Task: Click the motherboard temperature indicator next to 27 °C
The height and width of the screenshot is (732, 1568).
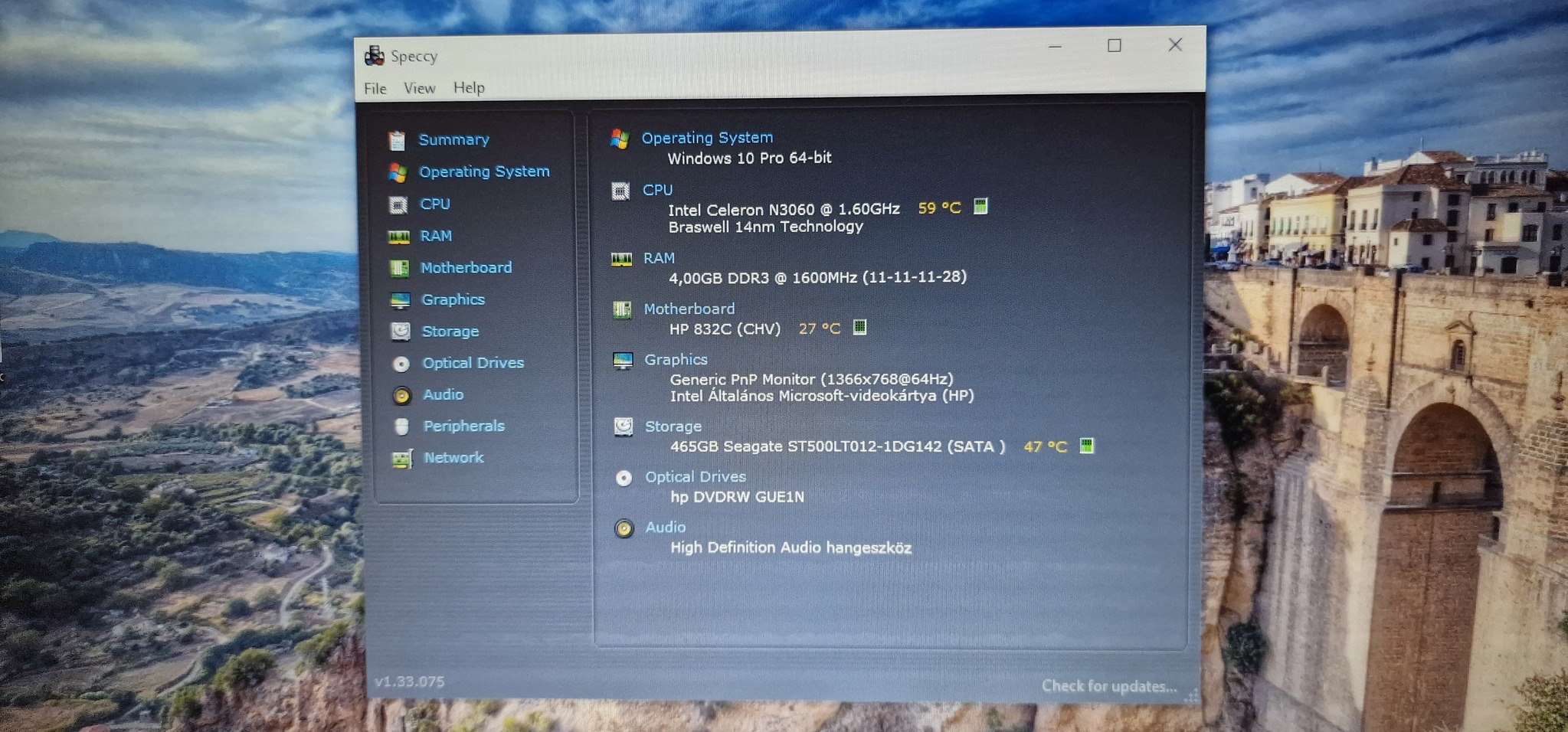Action: [860, 327]
